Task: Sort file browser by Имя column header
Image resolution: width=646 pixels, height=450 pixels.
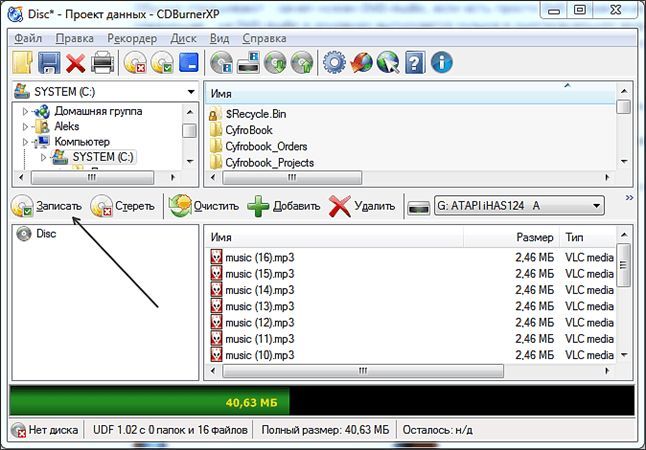Action: (410, 94)
